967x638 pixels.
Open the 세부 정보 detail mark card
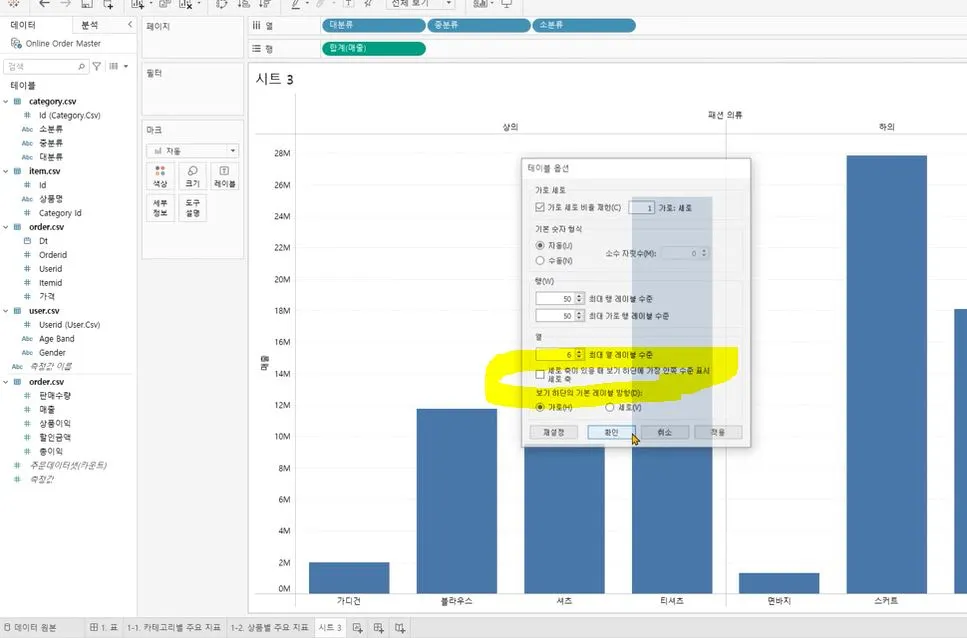click(x=160, y=208)
